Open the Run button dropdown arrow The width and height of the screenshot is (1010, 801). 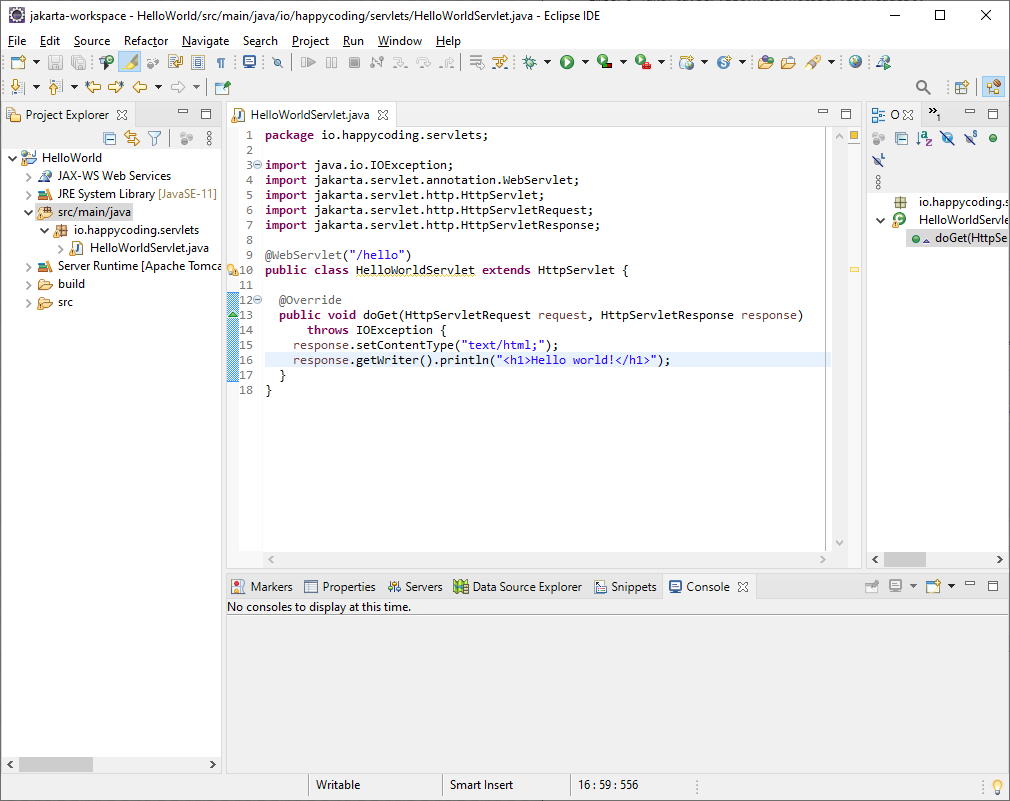coord(585,62)
